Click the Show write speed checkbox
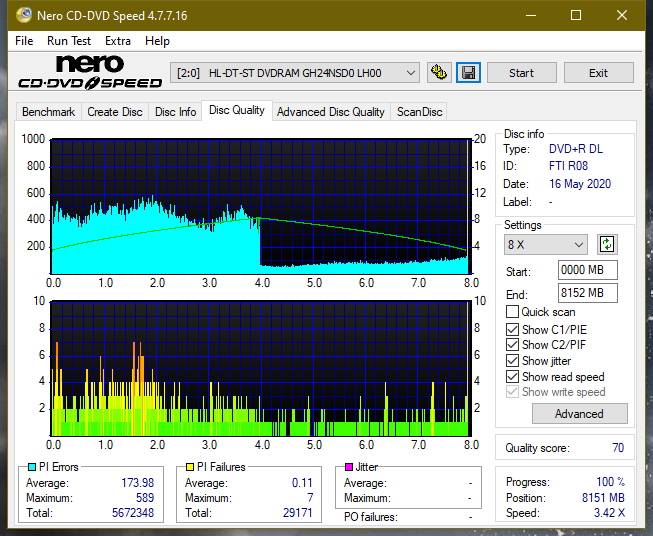Screen dimensions: 653x536 pos(512,392)
